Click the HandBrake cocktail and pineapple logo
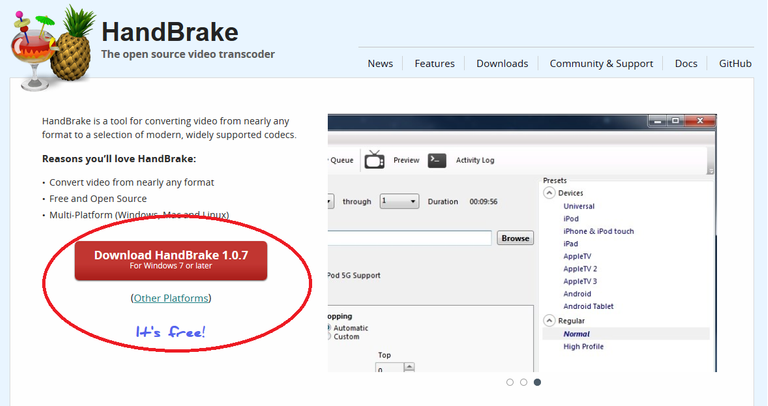Image resolution: width=768 pixels, height=406 pixels. coord(52,48)
